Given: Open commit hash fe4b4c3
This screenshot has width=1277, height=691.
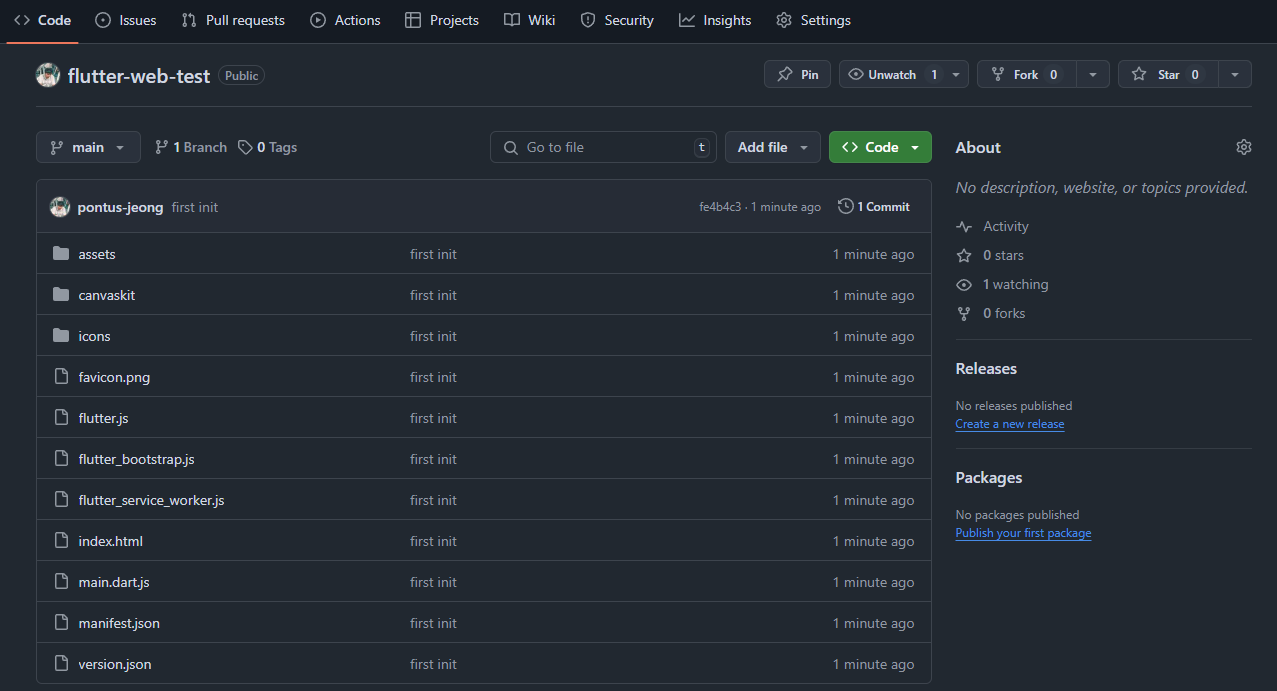Looking at the screenshot, I should [720, 207].
